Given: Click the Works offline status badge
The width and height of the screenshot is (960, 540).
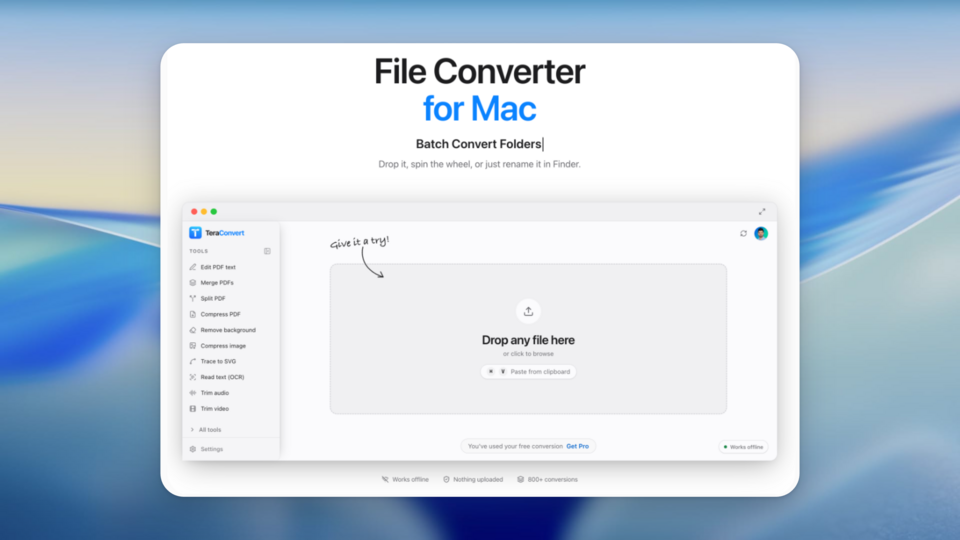Looking at the screenshot, I should (743, 447).
